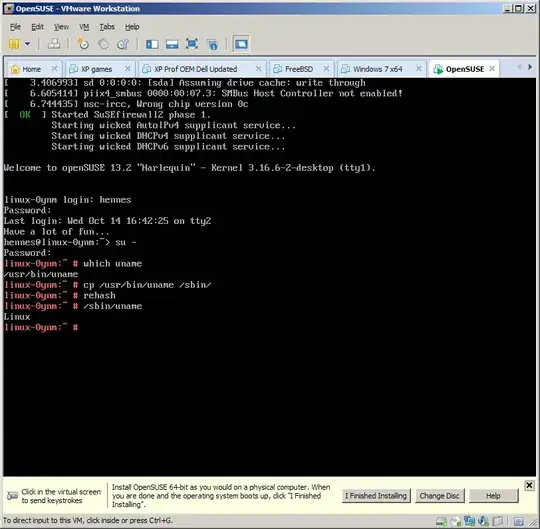Click the green OK status text
This screenshot has width=540, height=529.
(x=25, y=115)
